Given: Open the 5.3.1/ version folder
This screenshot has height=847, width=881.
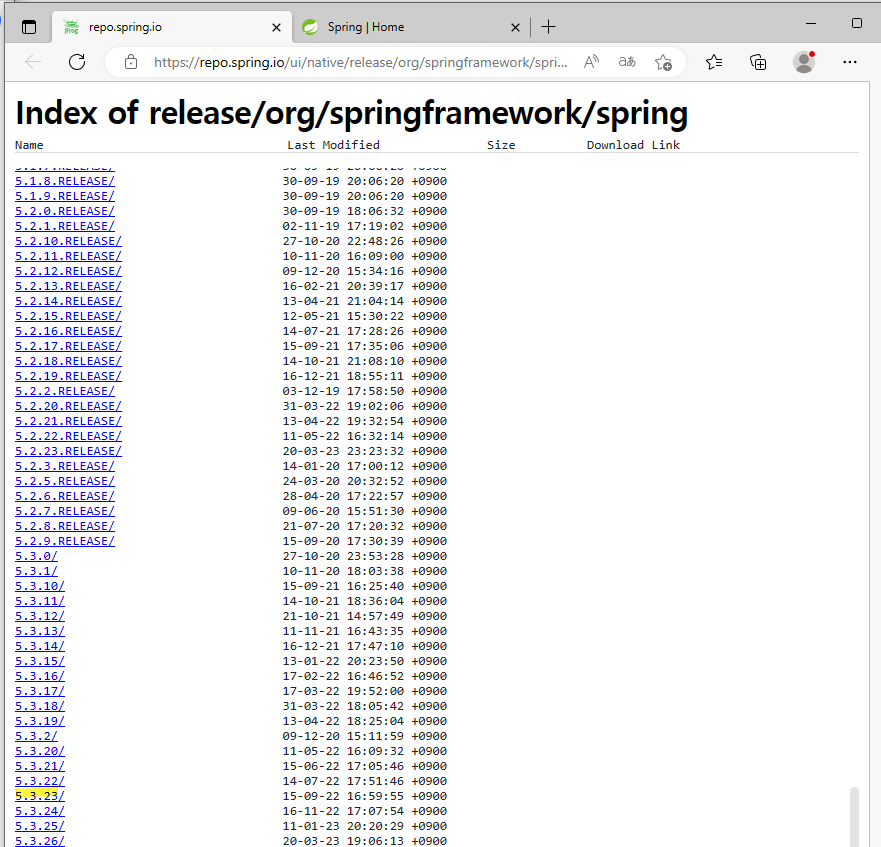Looking at the screenshot, I should point(36,571).
